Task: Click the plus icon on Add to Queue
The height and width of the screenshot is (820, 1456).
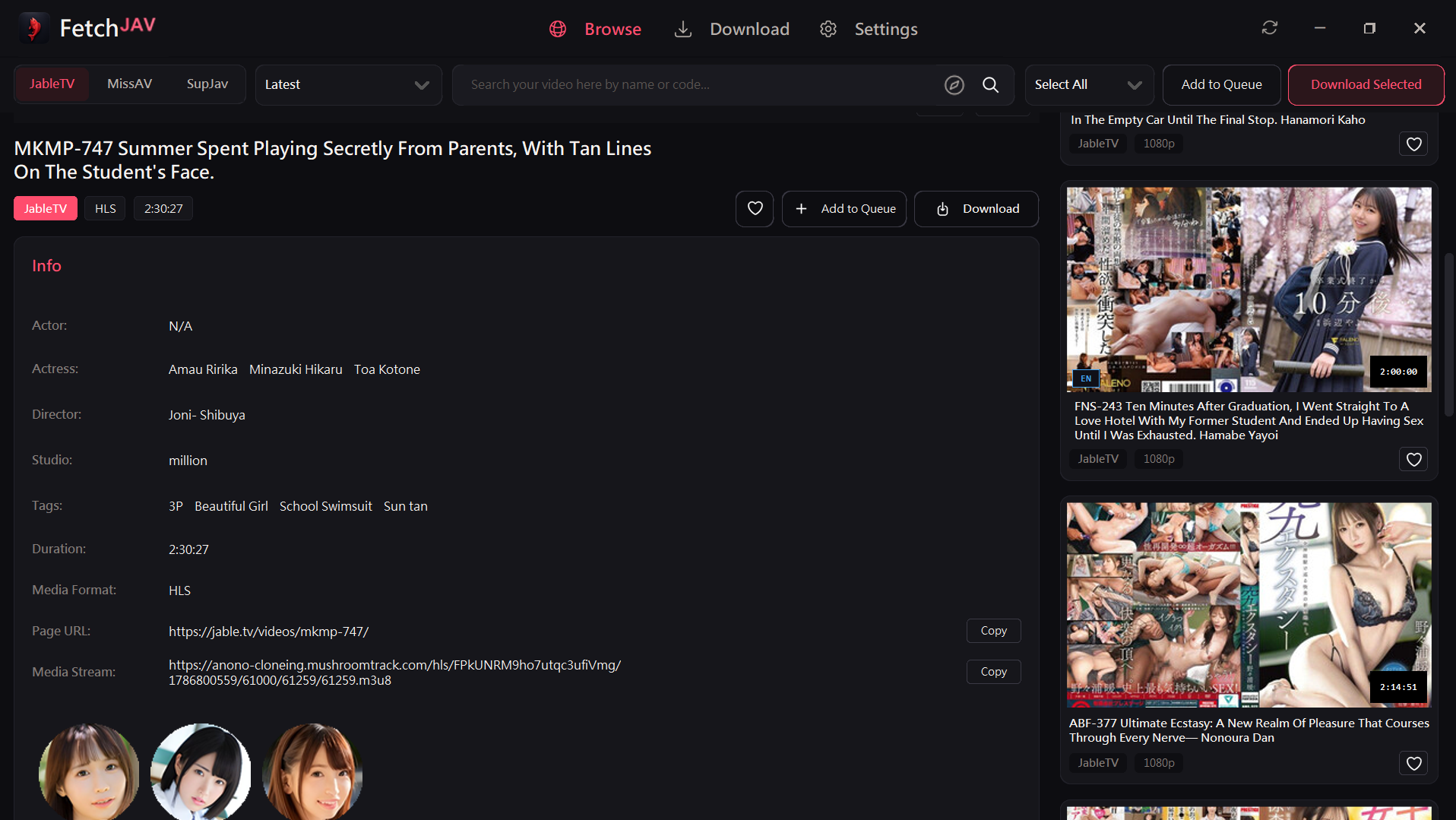Action: pos(801,209)
